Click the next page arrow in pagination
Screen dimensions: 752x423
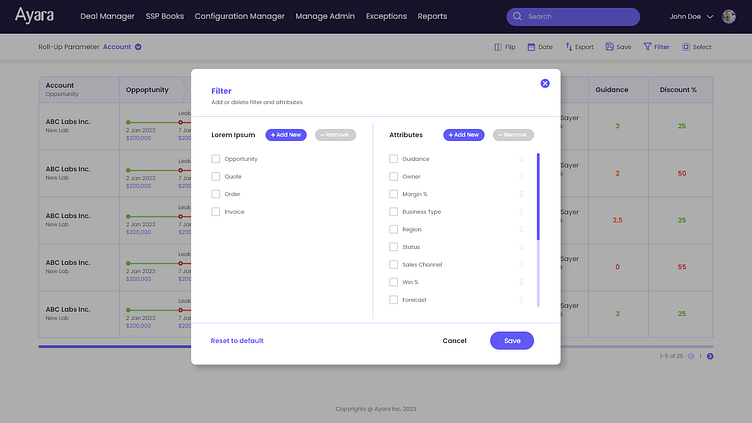(x=710, y=356)
